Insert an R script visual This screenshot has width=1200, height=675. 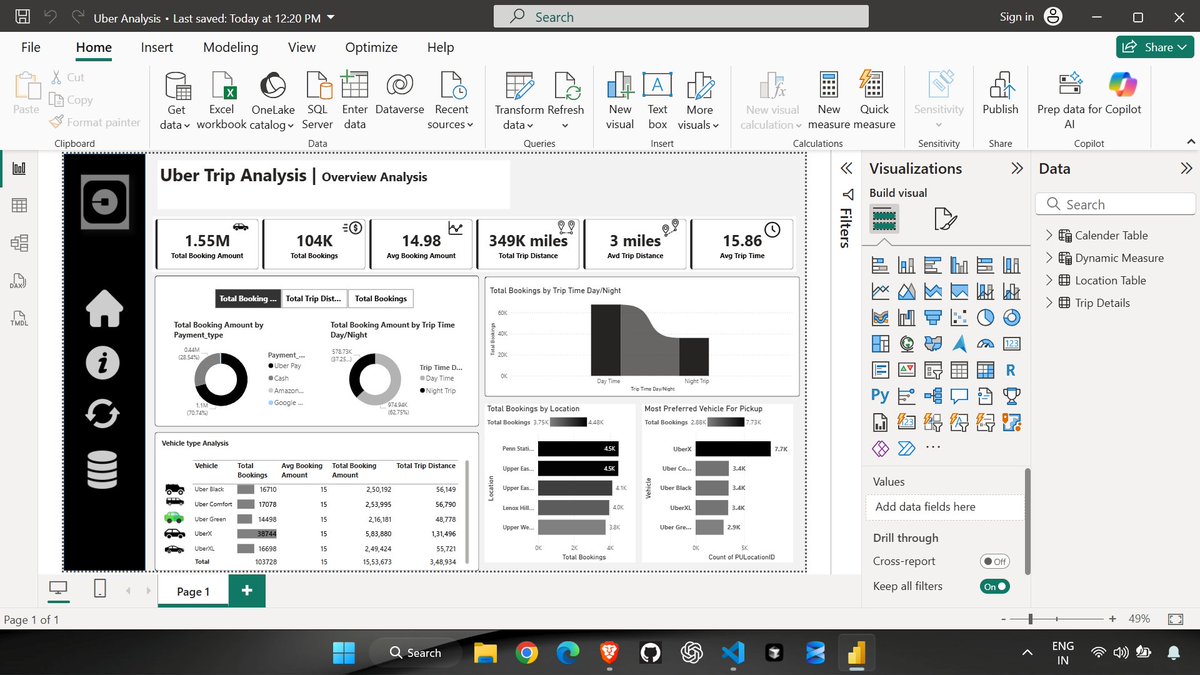(1011, 370)
